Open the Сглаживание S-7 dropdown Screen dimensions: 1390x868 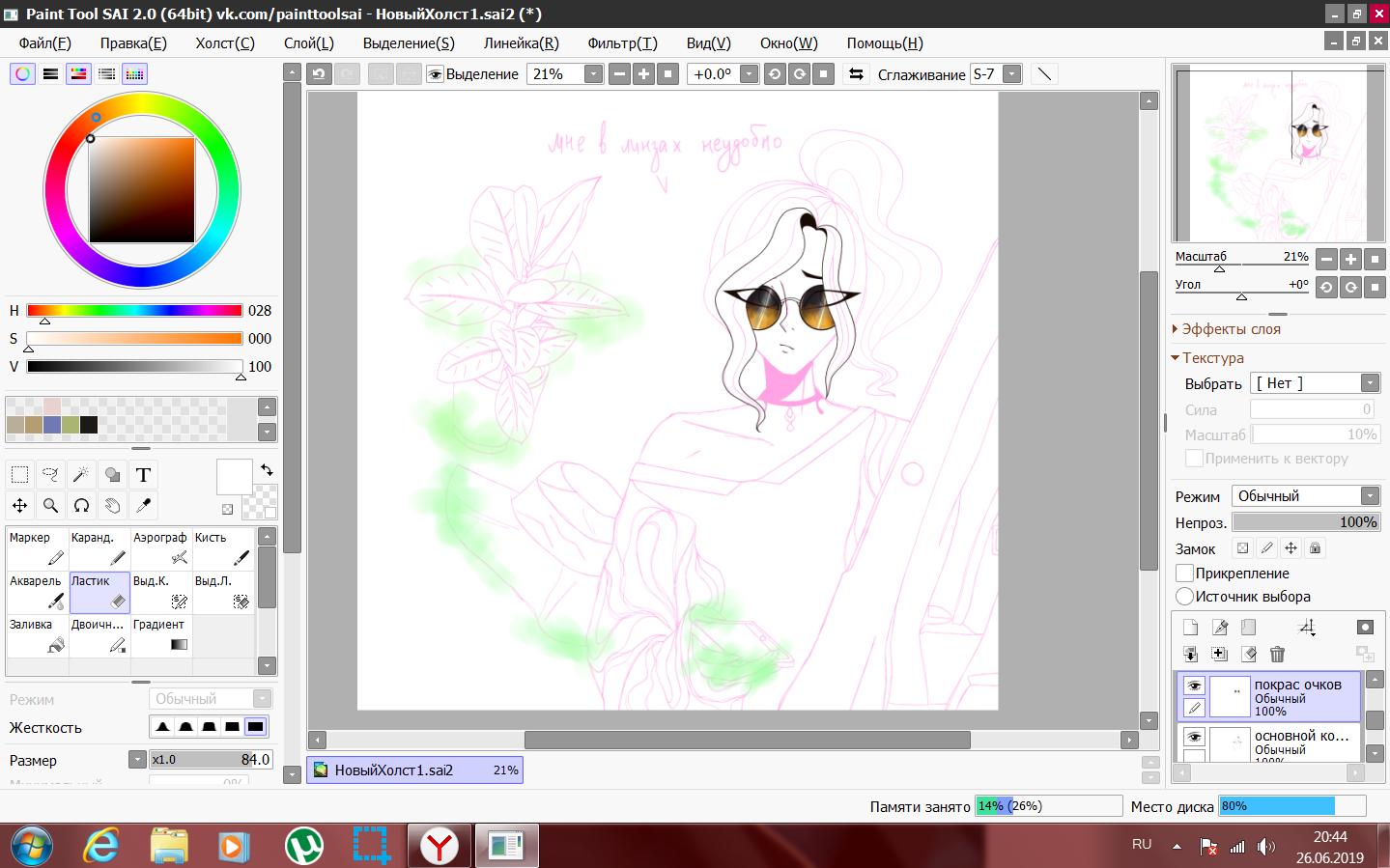tap(1011, 74)
